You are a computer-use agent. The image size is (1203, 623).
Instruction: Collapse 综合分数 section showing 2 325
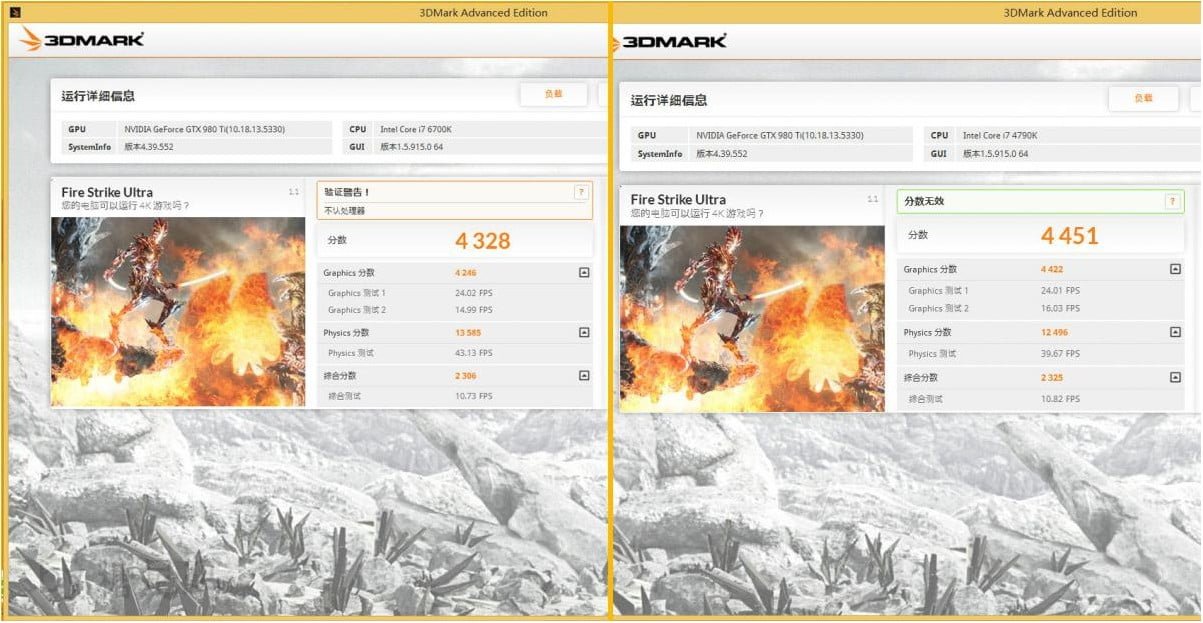tap(1176, 377)
